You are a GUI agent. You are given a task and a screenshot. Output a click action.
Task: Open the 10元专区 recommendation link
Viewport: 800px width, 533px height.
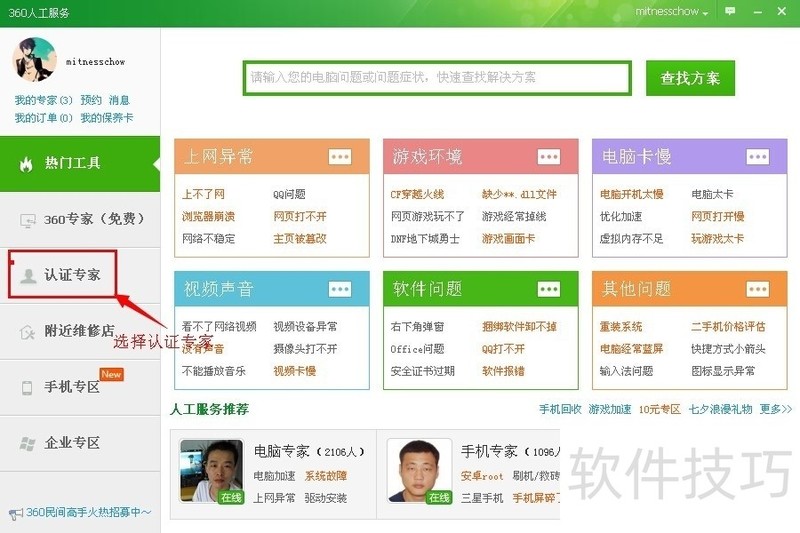660,409
